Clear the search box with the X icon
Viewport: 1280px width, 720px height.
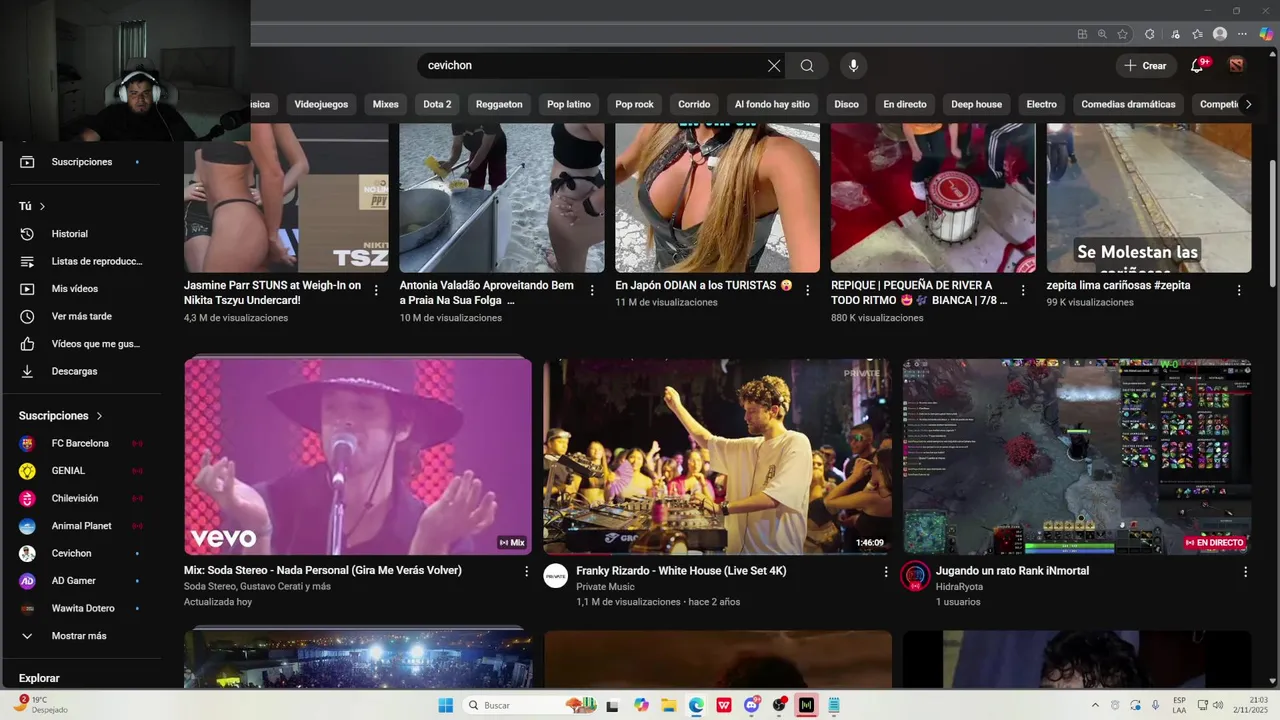coord(774,66)
